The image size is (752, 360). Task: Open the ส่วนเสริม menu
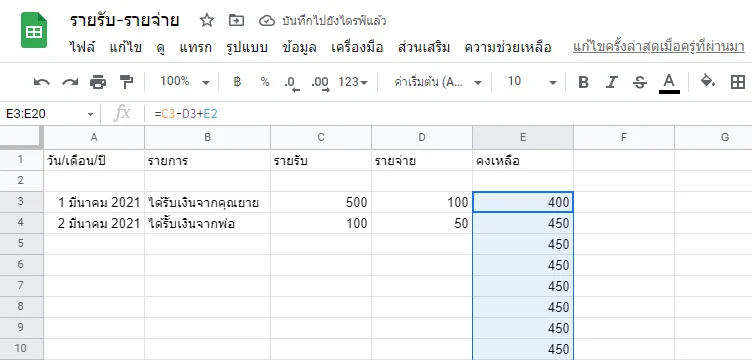[x=424, y=47]
